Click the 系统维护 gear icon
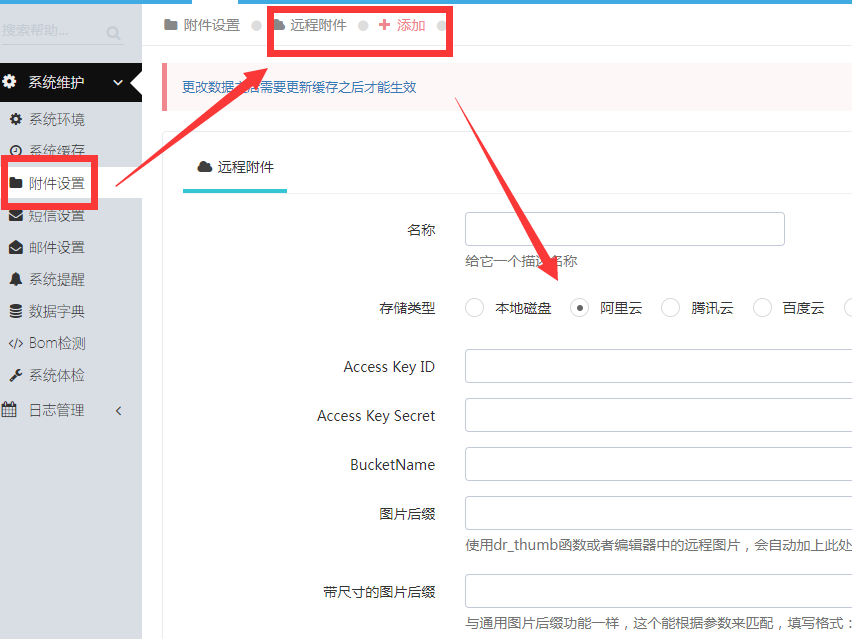852x639 pixels. click(9, 82)
